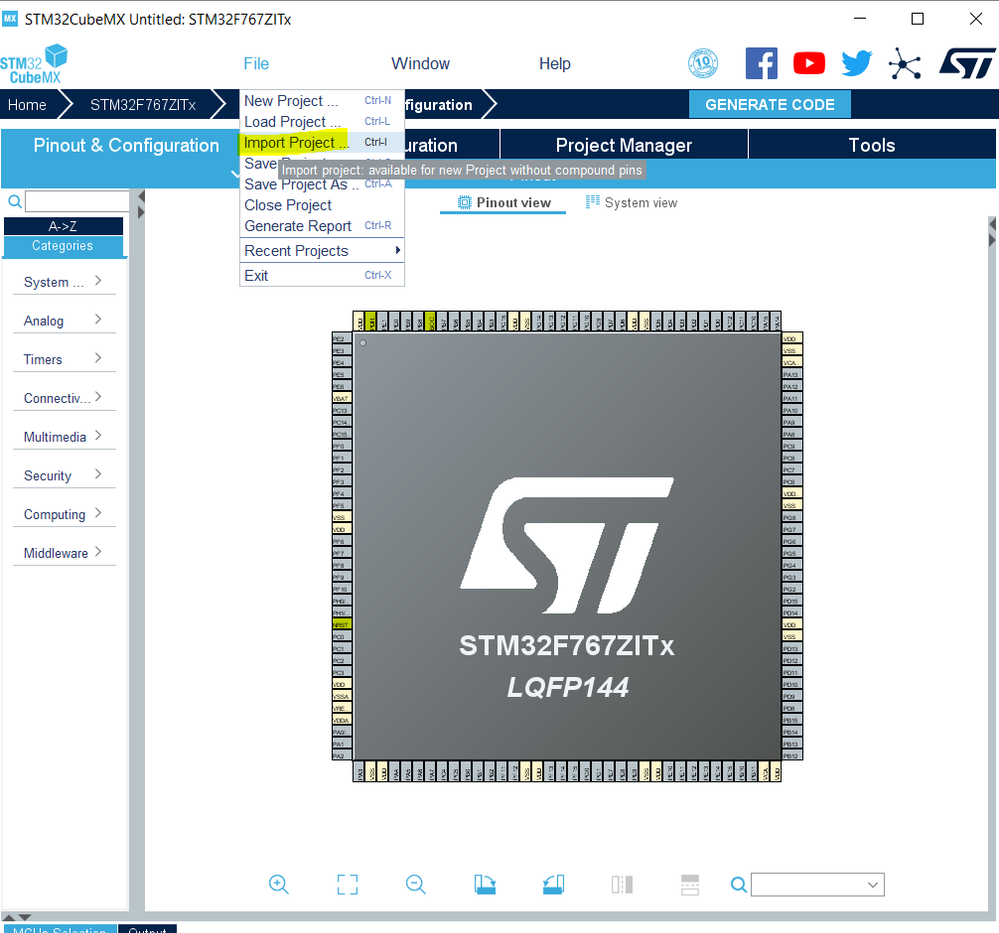Viewport: 999px width, 933px height.
Task: Expand the Computing category
Action: 64,514
